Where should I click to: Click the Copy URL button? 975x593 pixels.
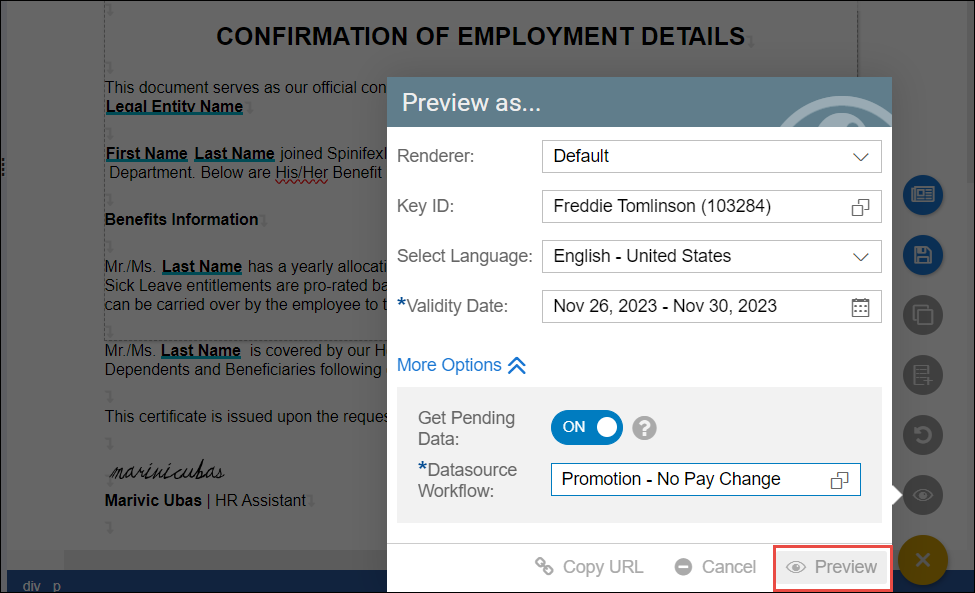pyautogui.click(x=589, y=567)
